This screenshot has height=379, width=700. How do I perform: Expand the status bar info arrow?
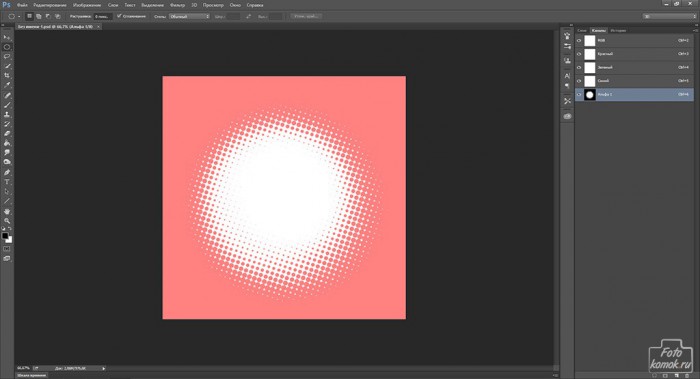pos(104,368)
